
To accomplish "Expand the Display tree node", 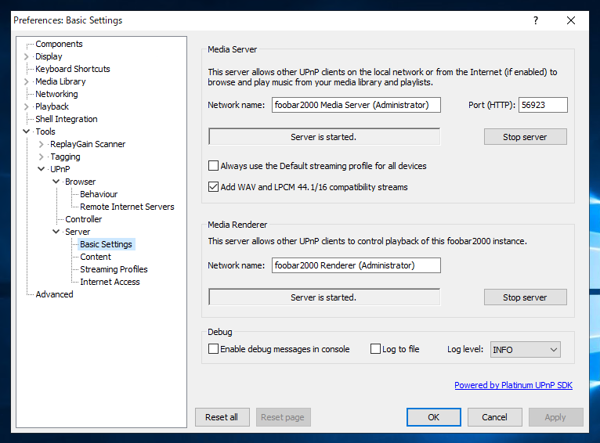I will (26, 57).
